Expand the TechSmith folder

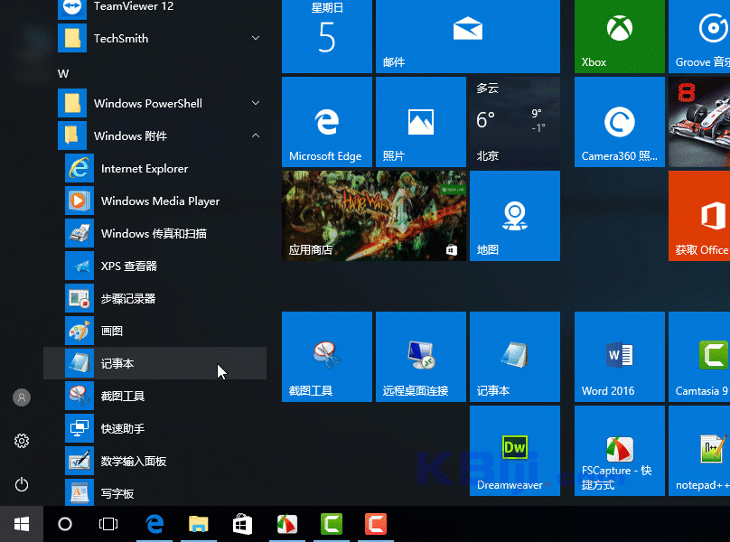click(x=255, y=38)
